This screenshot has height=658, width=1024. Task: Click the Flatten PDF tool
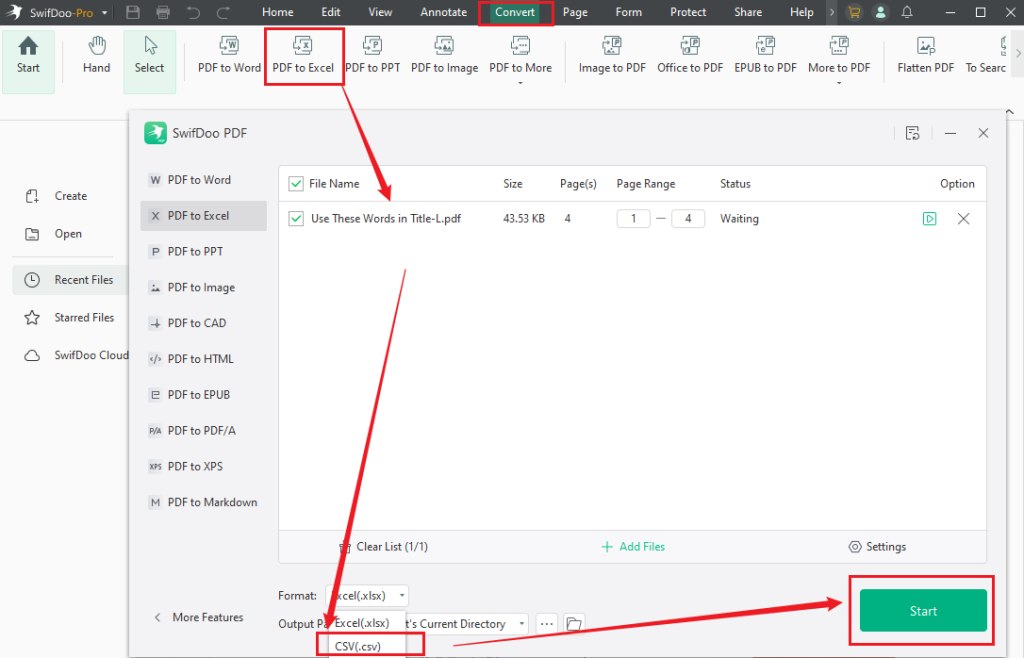pyautogui.click(x=925, y=55)
